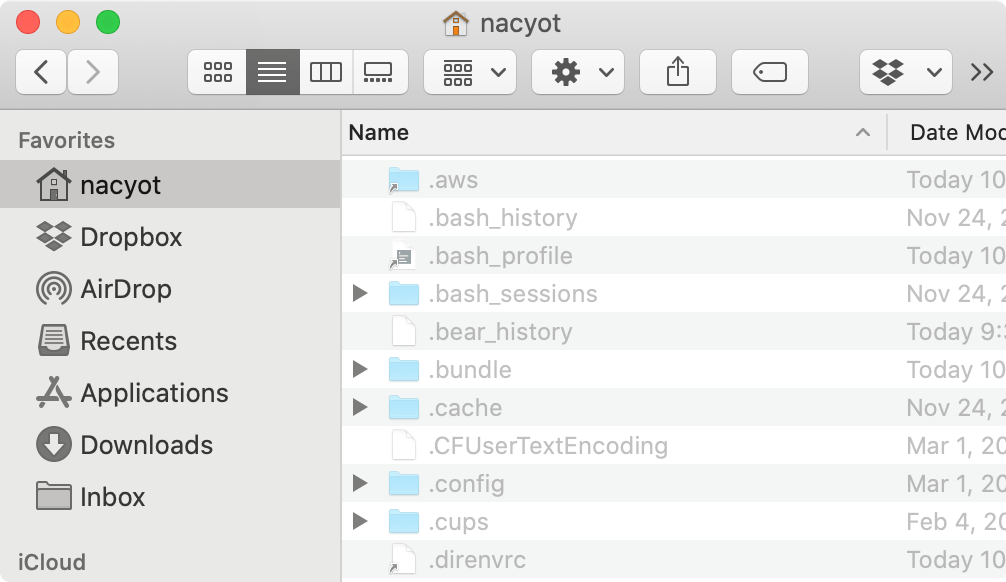The width and height of the screenshot is (1006, 582).
Task: Sort by the Name column header
Action: pyautogui.click(x=600, y=133)
